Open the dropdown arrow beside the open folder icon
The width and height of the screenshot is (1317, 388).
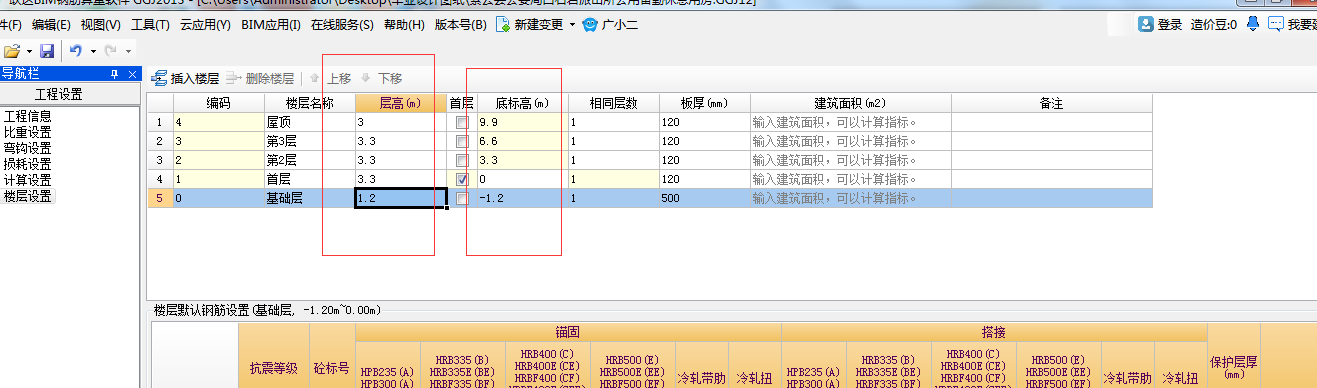click(29, 51)
